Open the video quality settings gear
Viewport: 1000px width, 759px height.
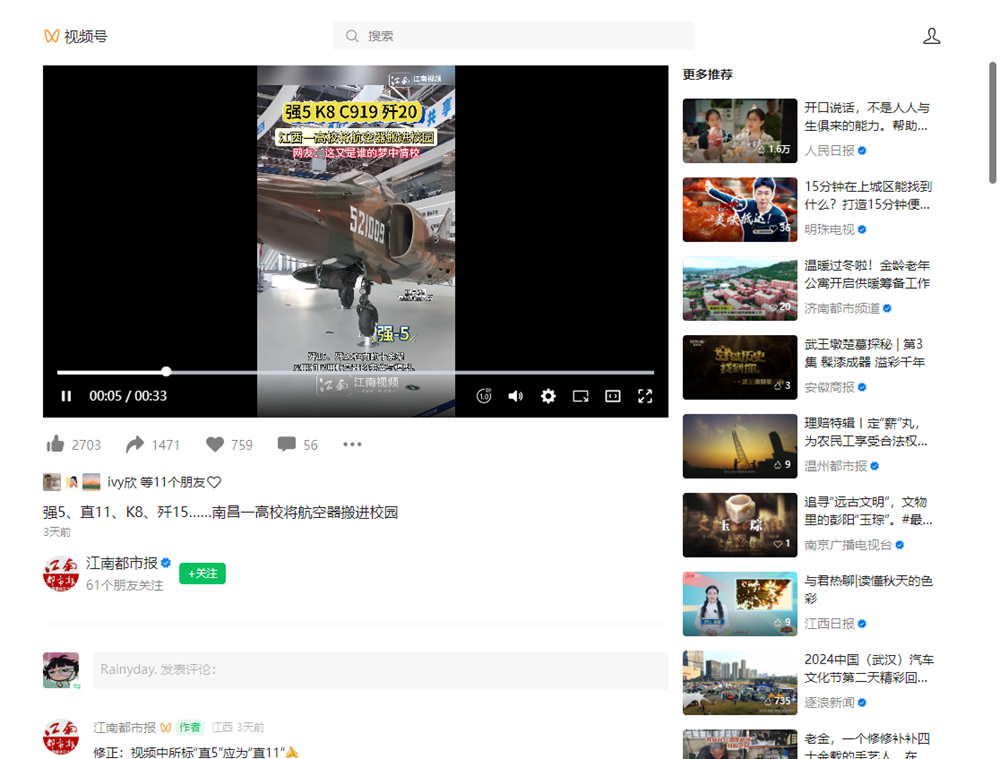[548, 396]
